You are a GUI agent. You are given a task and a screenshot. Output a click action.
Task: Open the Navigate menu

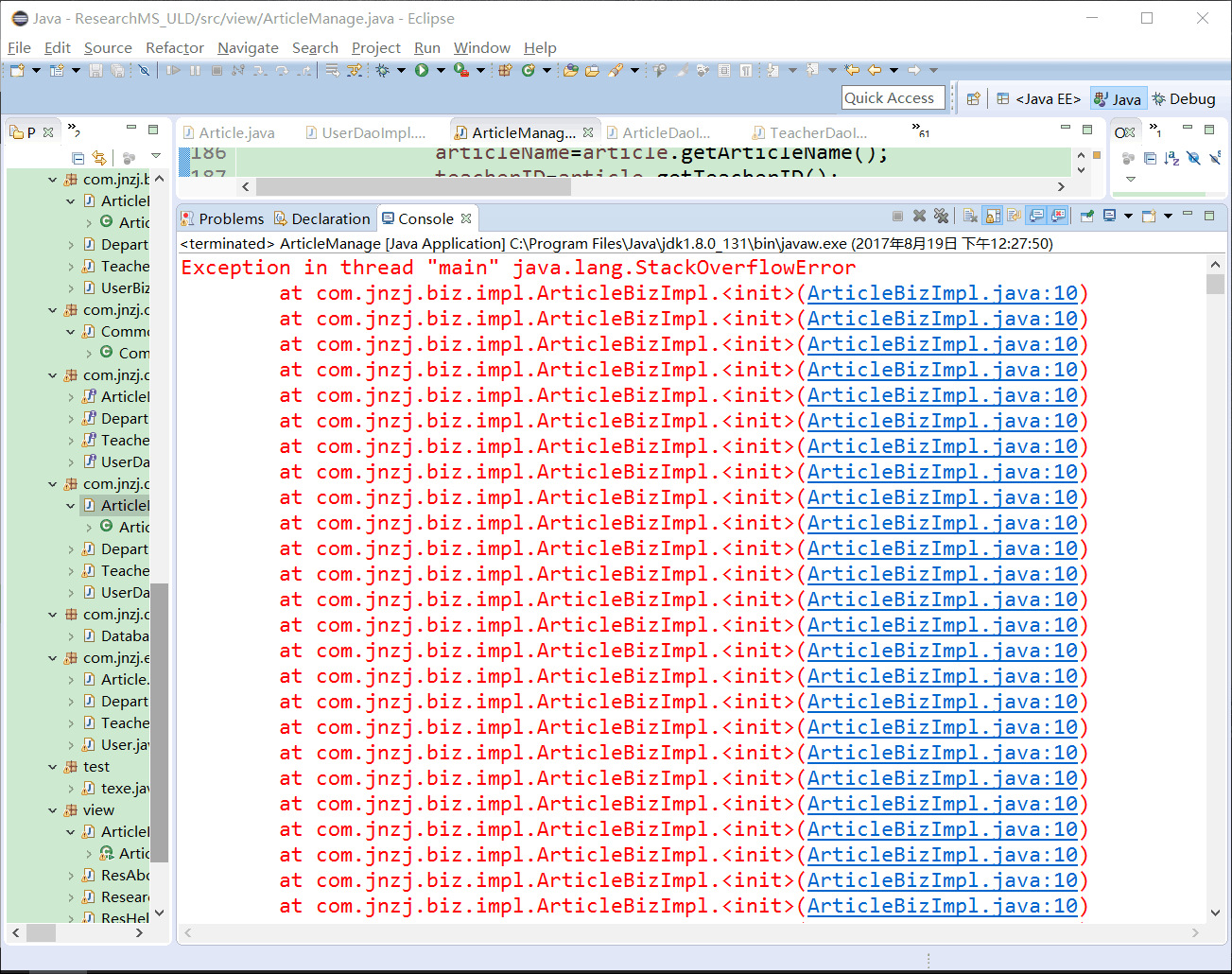[x=248, y=47]
